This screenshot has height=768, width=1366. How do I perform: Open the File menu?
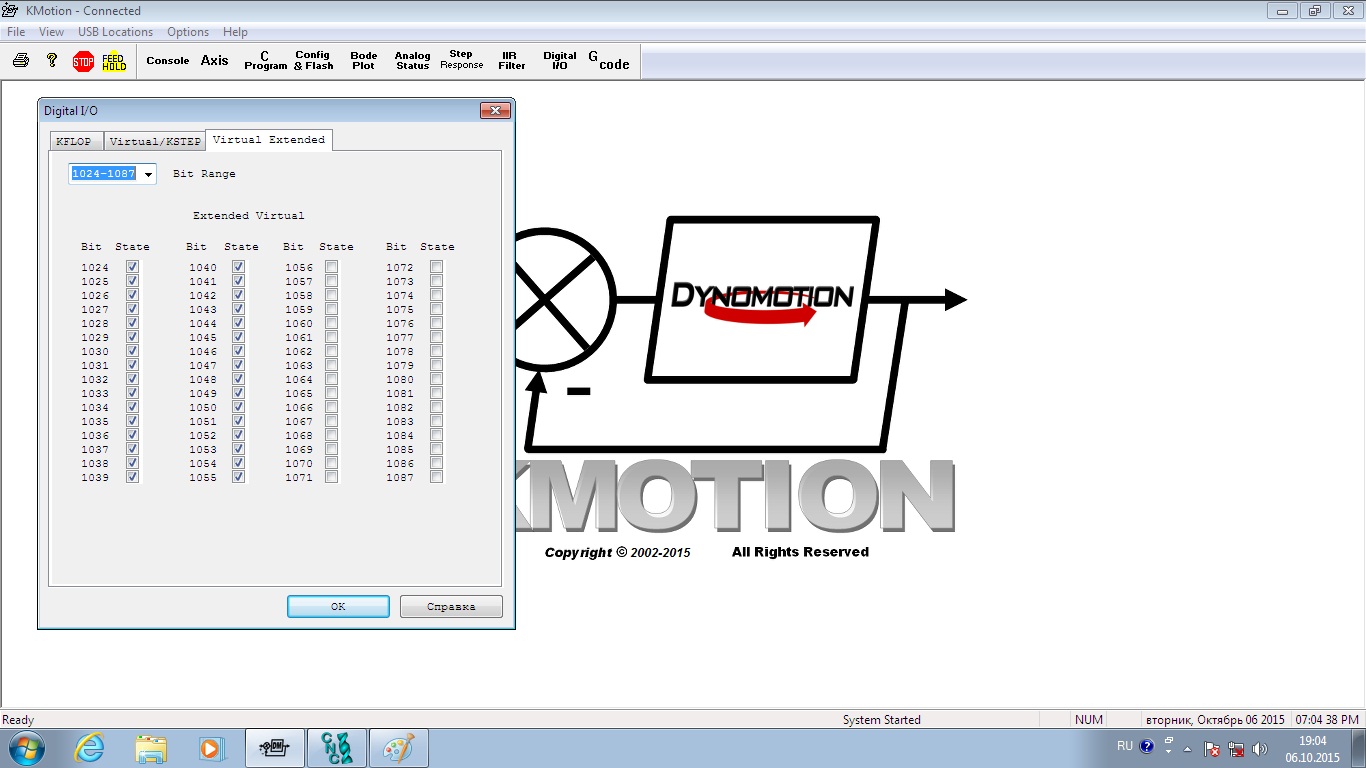pyautogui.click(x=16, y=32)
